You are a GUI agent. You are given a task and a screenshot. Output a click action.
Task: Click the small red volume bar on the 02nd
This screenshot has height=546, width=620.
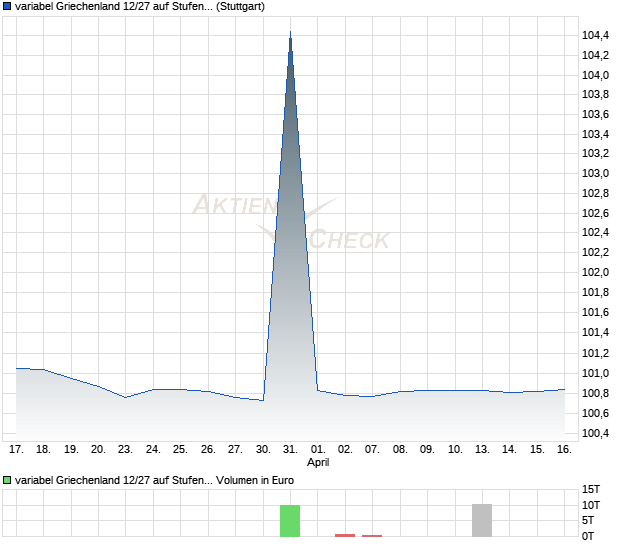345,535
